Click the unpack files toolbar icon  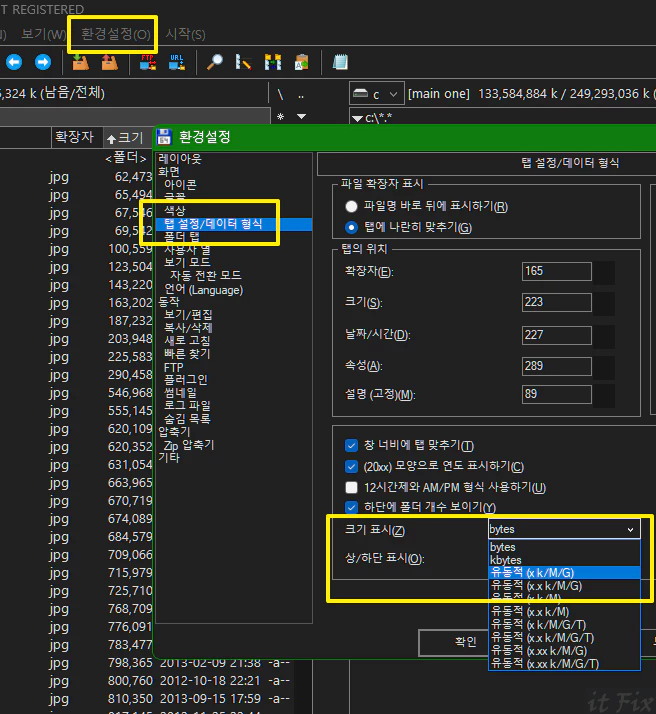[110, 62]
